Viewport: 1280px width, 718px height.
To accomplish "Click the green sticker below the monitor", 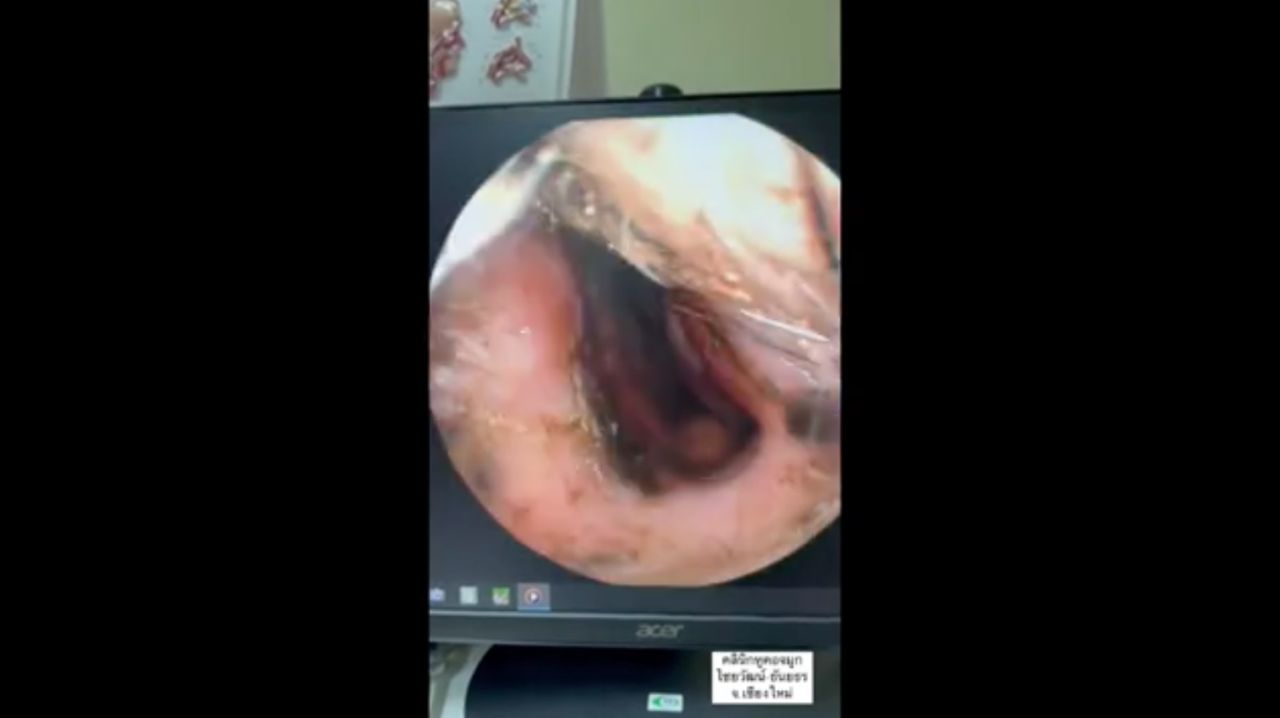I will pyautogui.click(x=664, y=702).
